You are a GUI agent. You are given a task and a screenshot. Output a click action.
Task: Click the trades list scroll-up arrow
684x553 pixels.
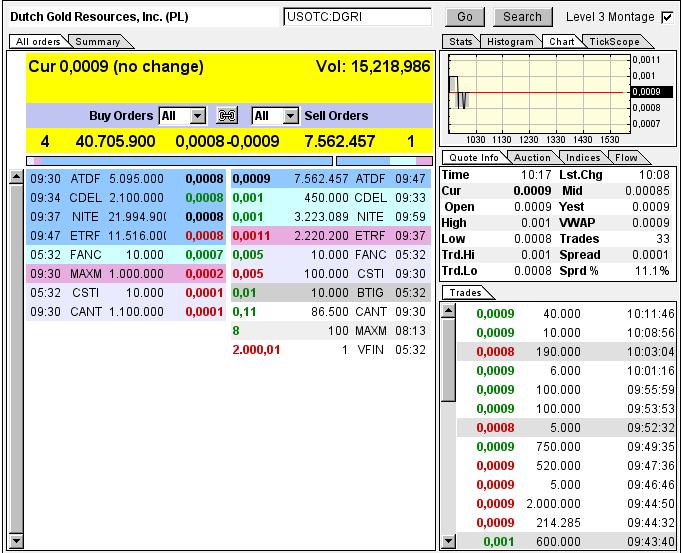click(448, 312)
